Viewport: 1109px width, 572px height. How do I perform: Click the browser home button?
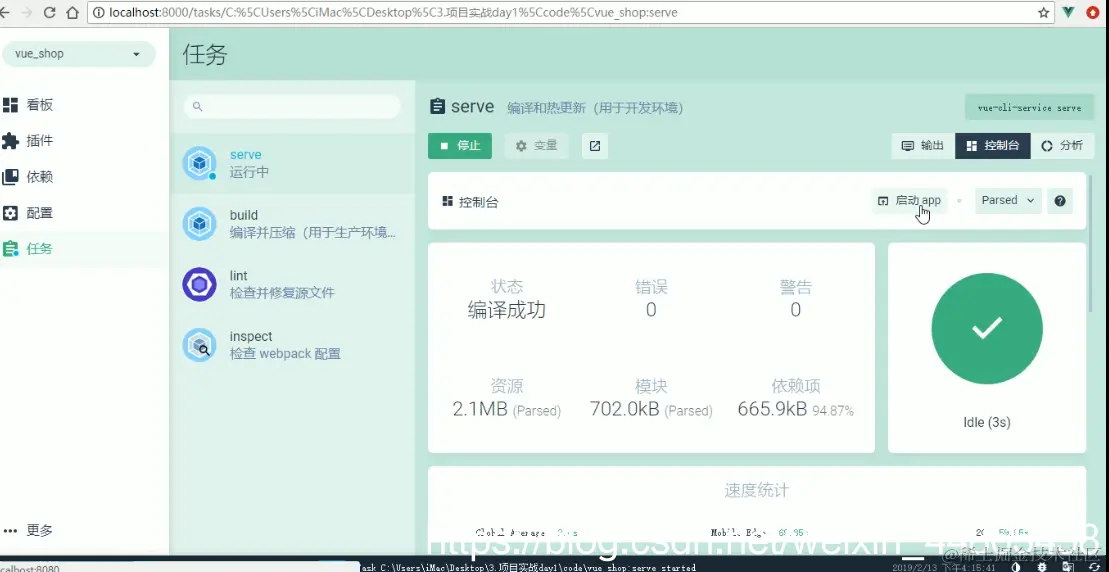(72, 12)
